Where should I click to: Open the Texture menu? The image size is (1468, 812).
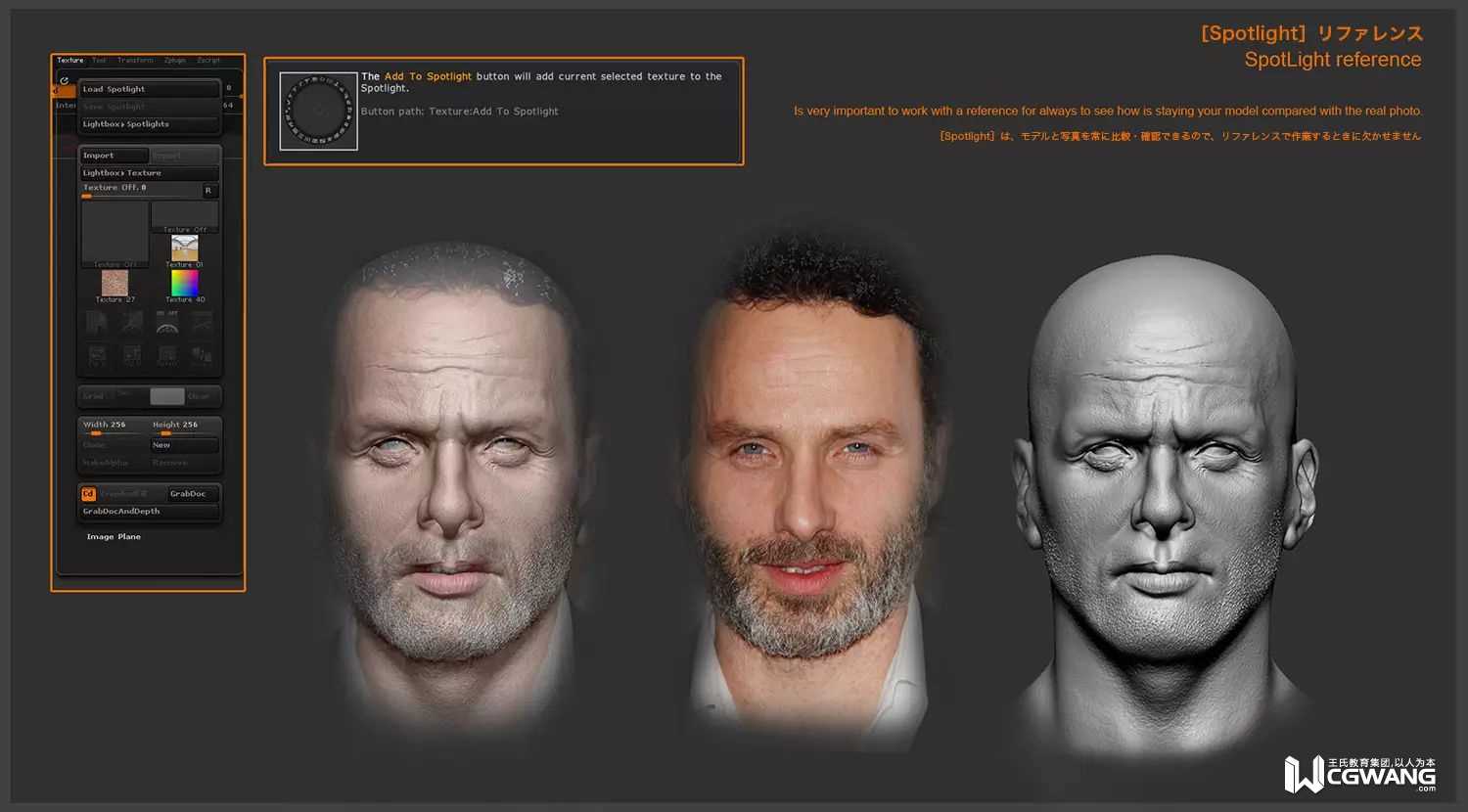point(70,61)
